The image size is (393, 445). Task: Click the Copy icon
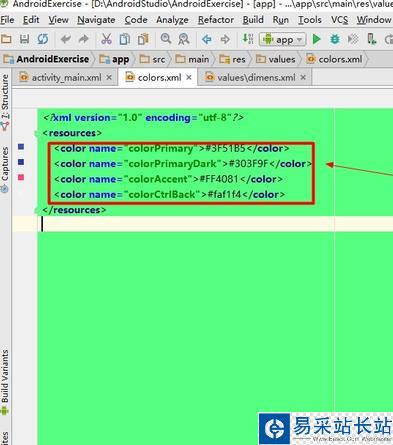[x=125, y=39]
